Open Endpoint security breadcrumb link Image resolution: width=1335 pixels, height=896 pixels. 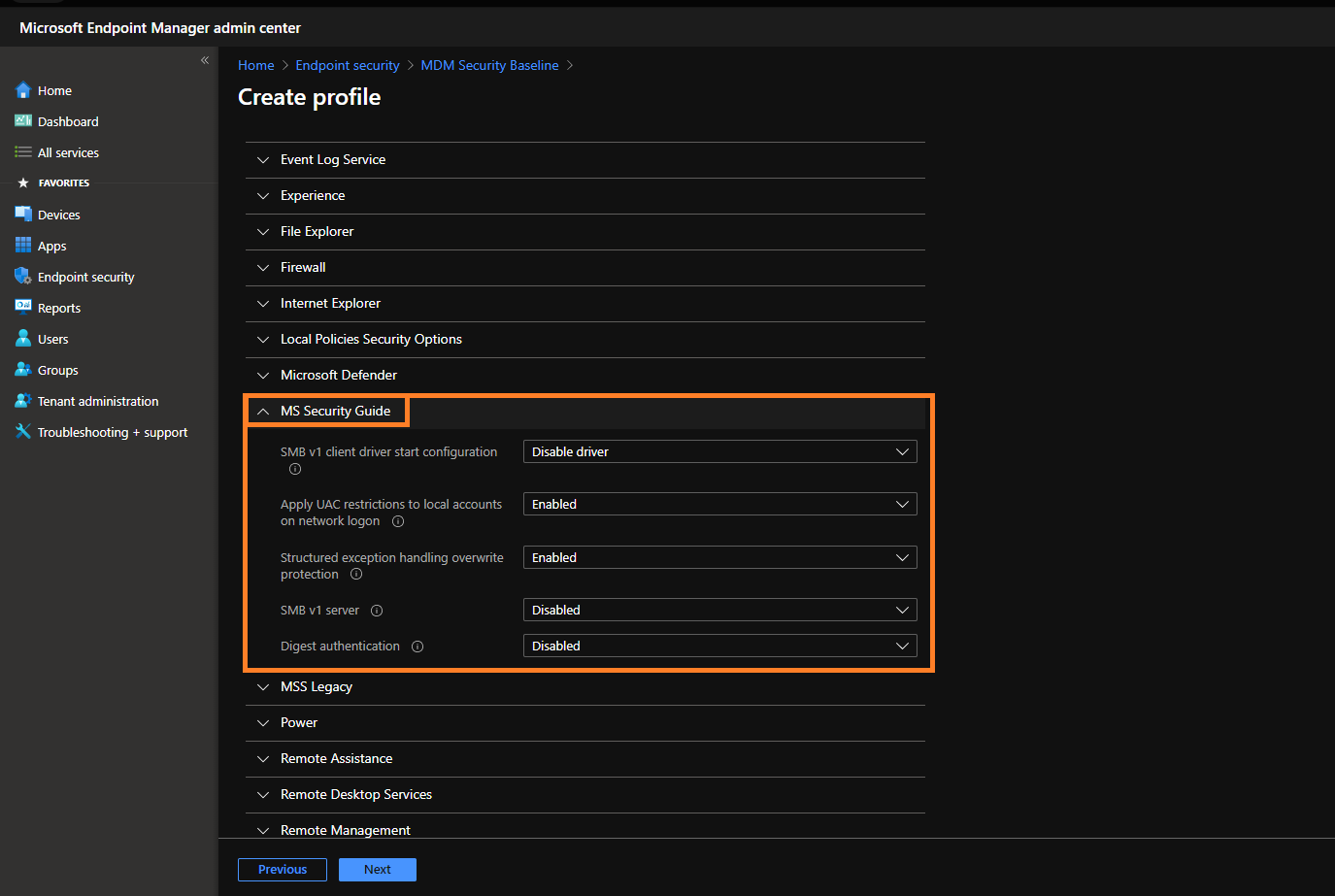[348, 65]
